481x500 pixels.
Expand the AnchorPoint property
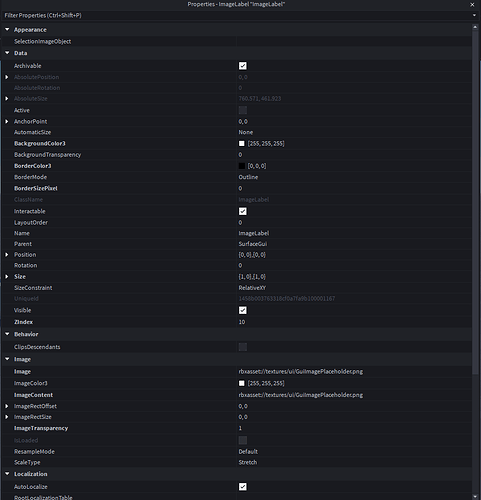(x=7, y=121)
